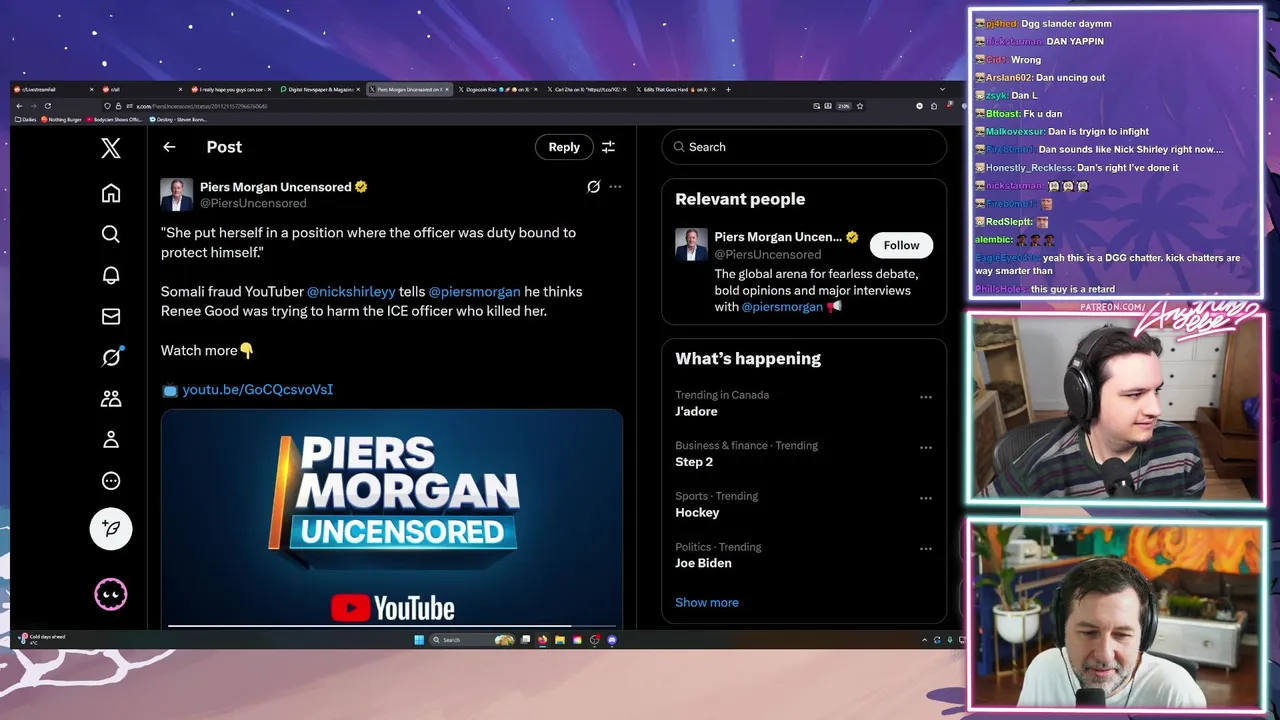Open Destiny - Steven Bonn... bookmark
The height and width of the screenshot is (720, 1280).
click(179, 119)
